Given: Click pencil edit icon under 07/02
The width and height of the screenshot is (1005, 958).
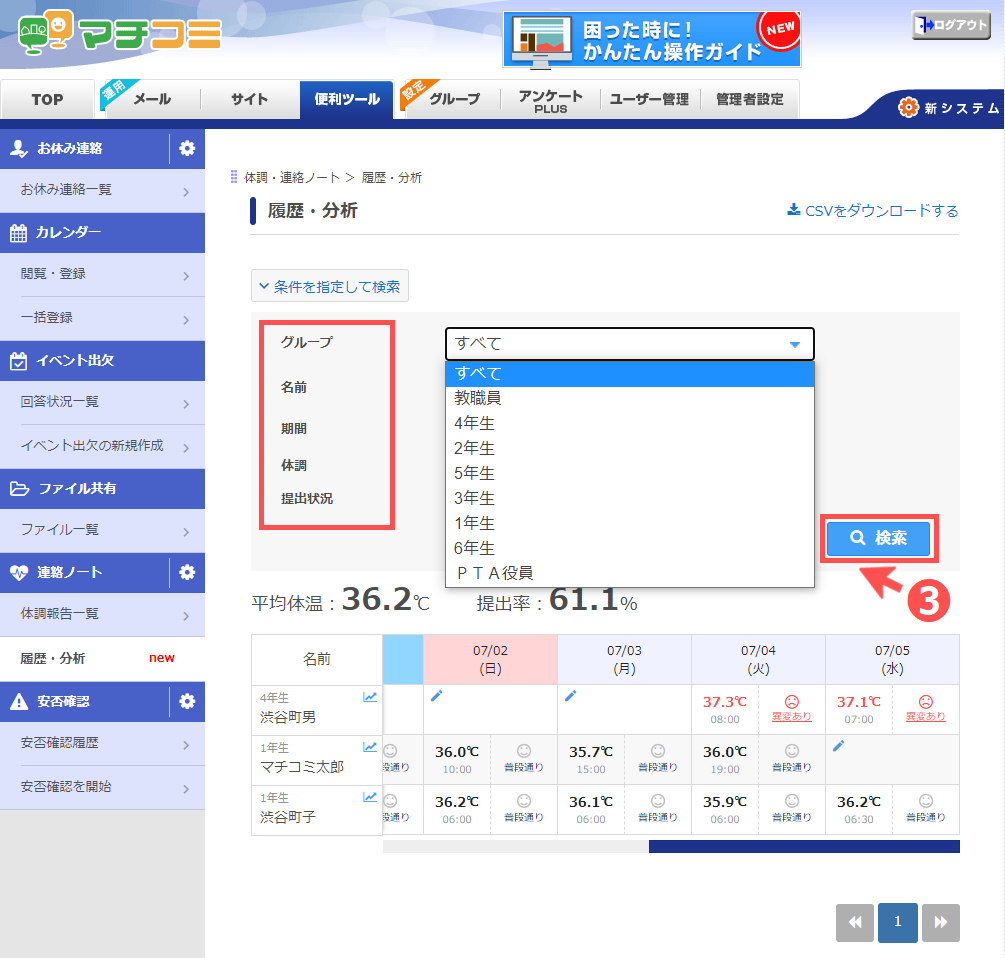Looking at the screenshot, I should click(x=436, y=696).
